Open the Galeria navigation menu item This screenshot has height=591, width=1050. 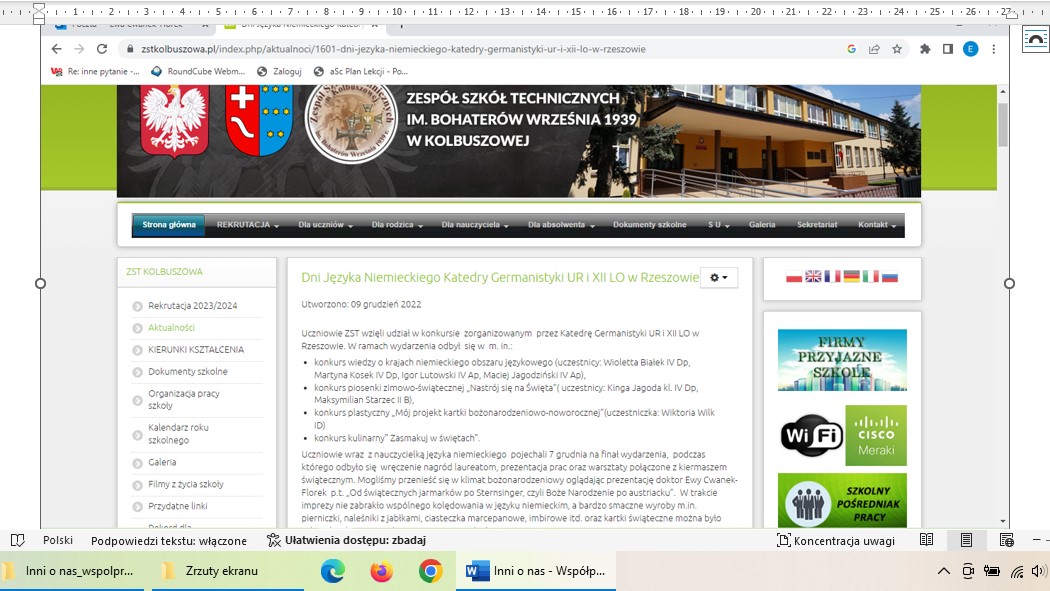click(762, 225)
